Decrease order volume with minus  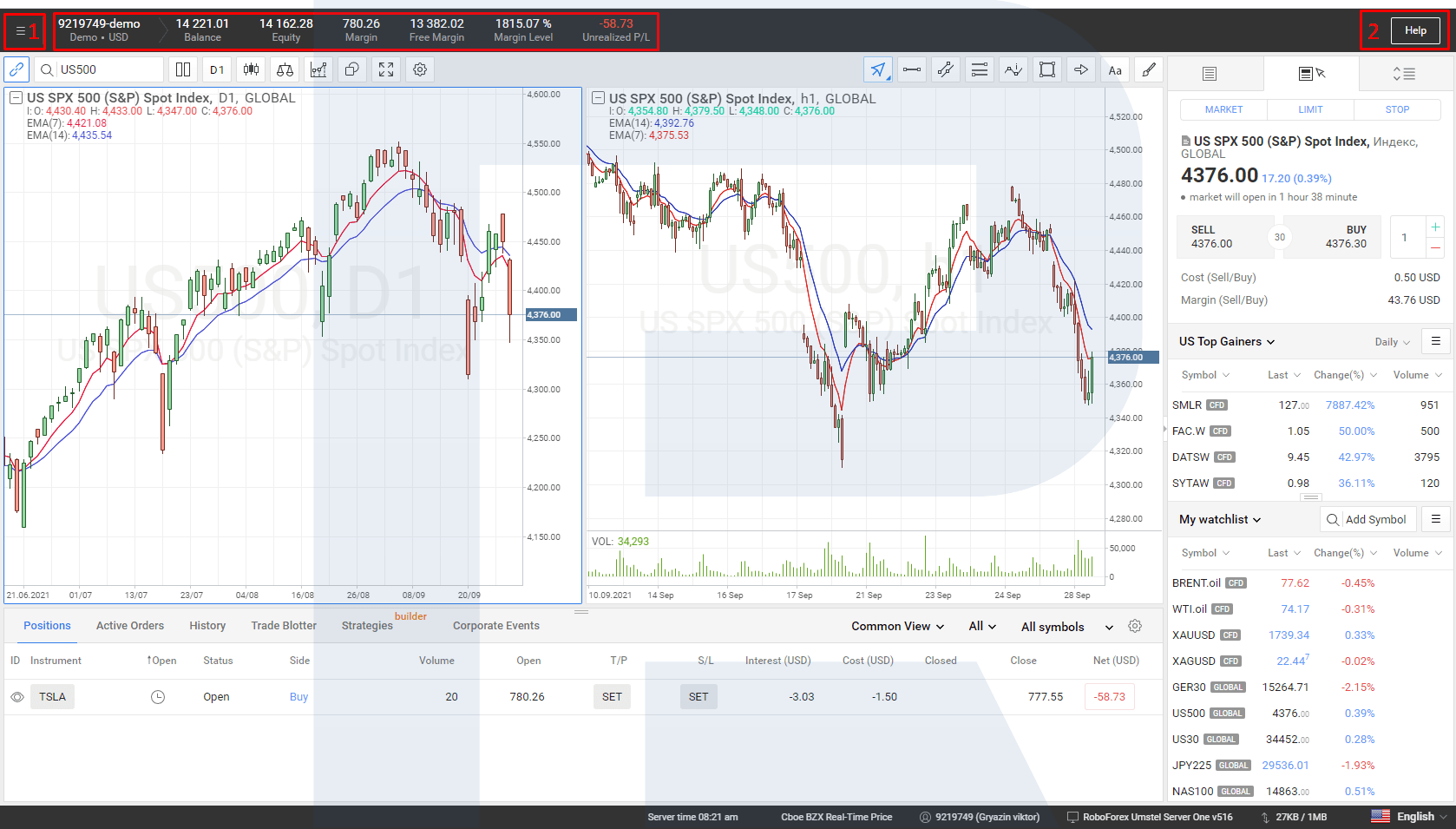(x=1435, y=247)
